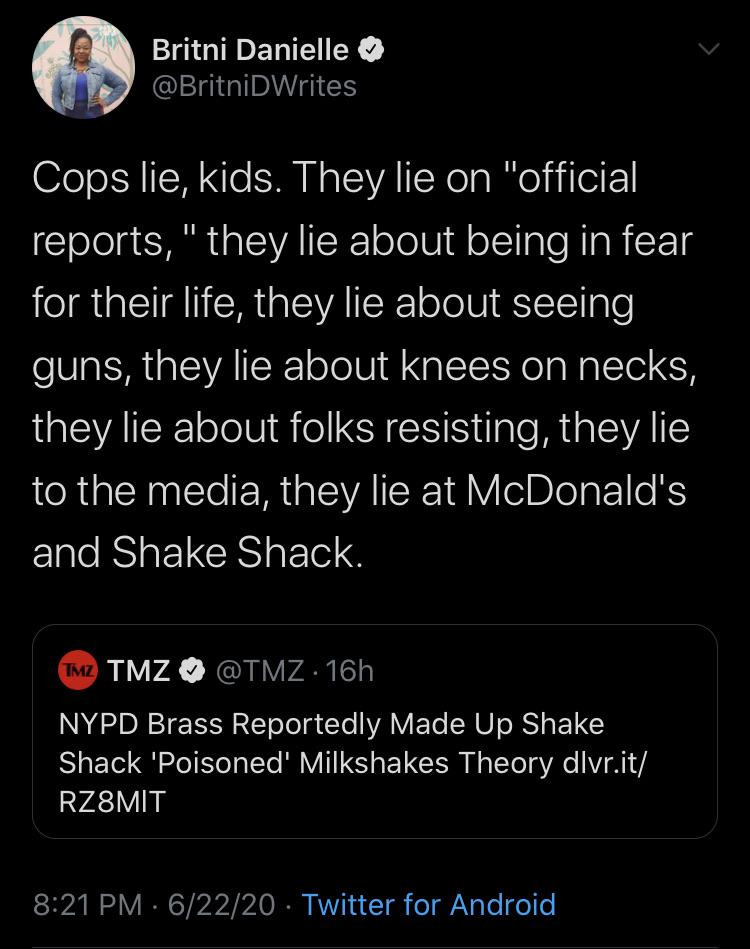Open Britni Danielle's profile picture
This screenshot has width=750, height=949.
point(83,68)
